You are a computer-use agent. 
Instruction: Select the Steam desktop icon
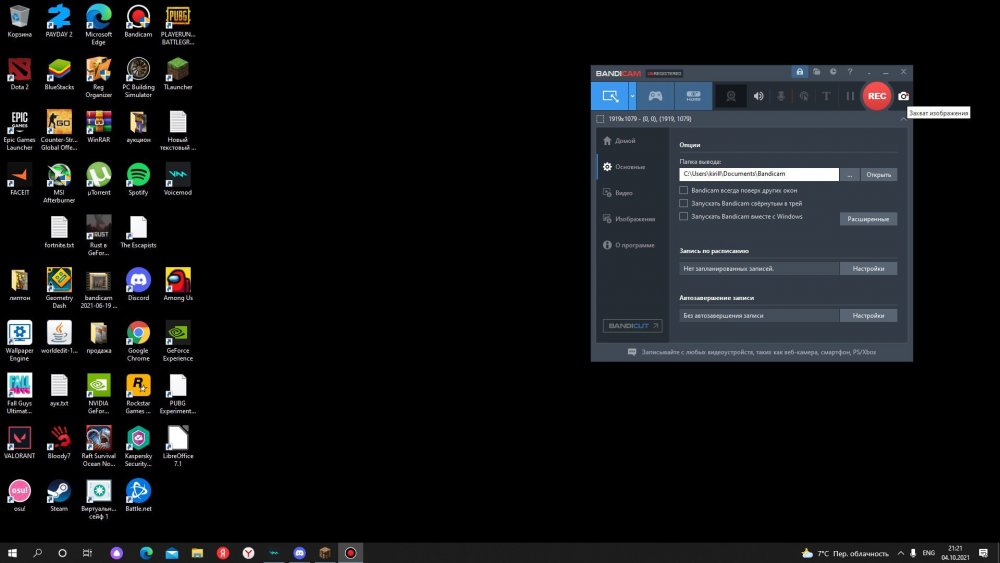(59, 495)
